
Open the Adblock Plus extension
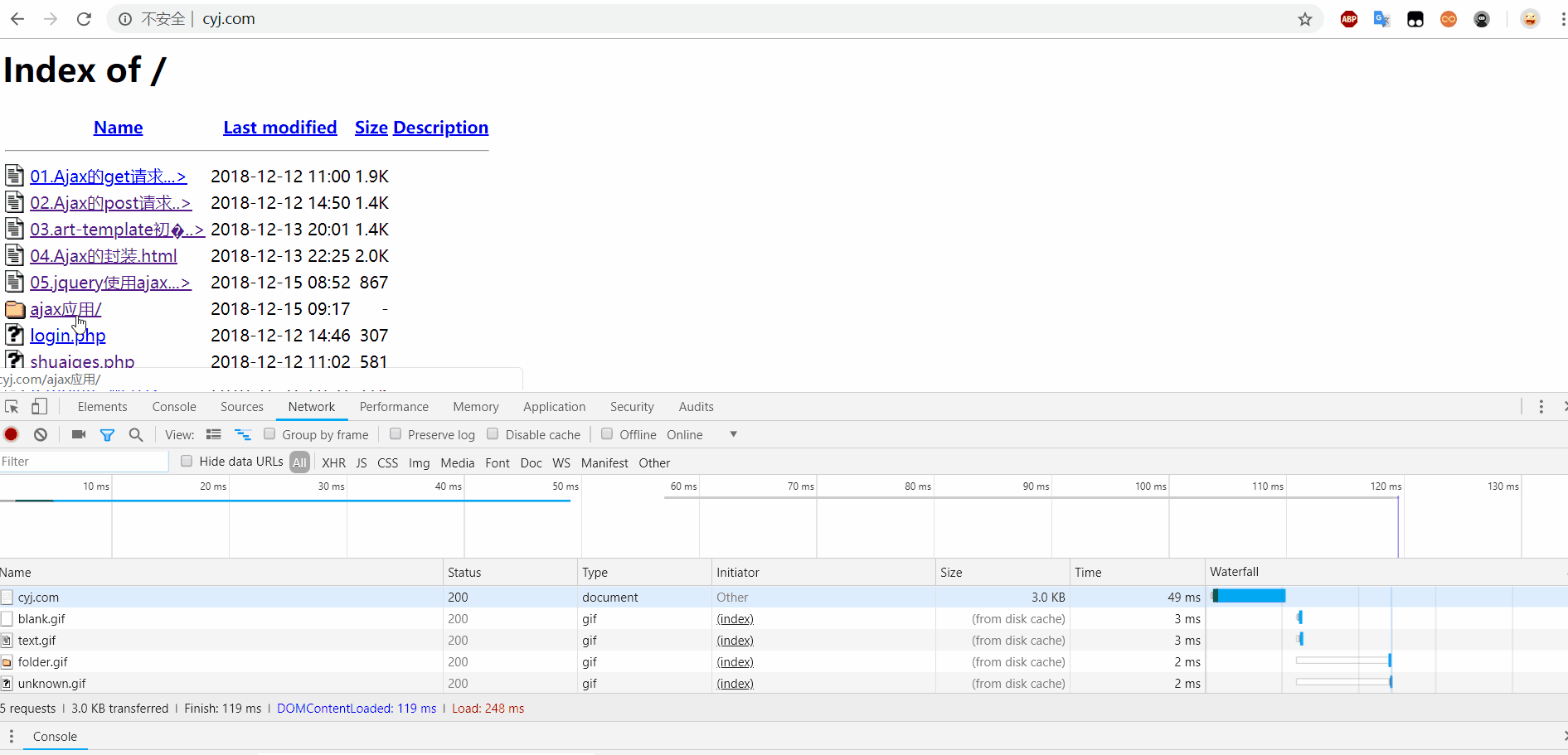point(1349,19)
